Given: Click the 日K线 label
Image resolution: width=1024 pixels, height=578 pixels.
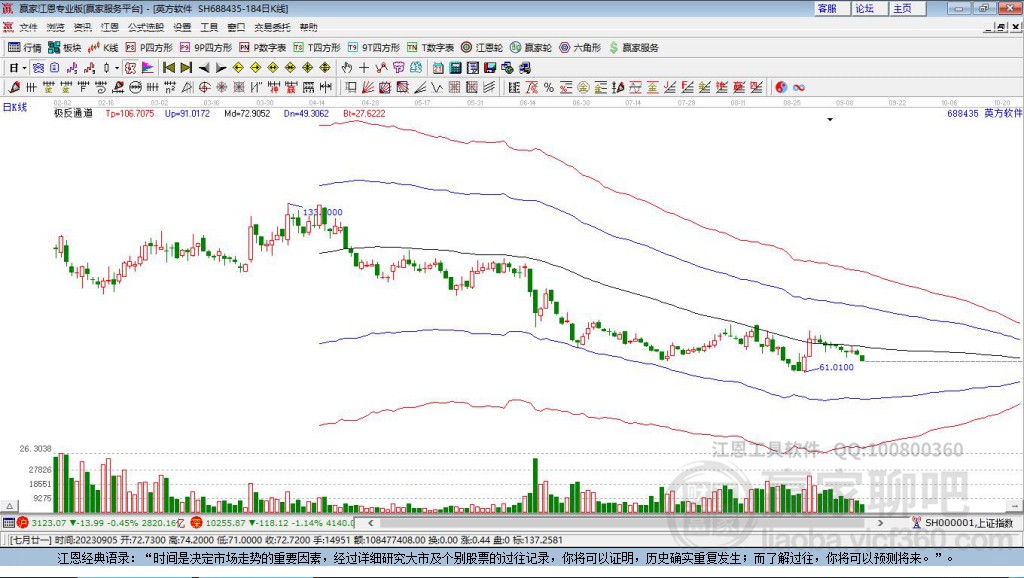Looking at the screenshot, I should pyautogui.click(x=15, y=107).
